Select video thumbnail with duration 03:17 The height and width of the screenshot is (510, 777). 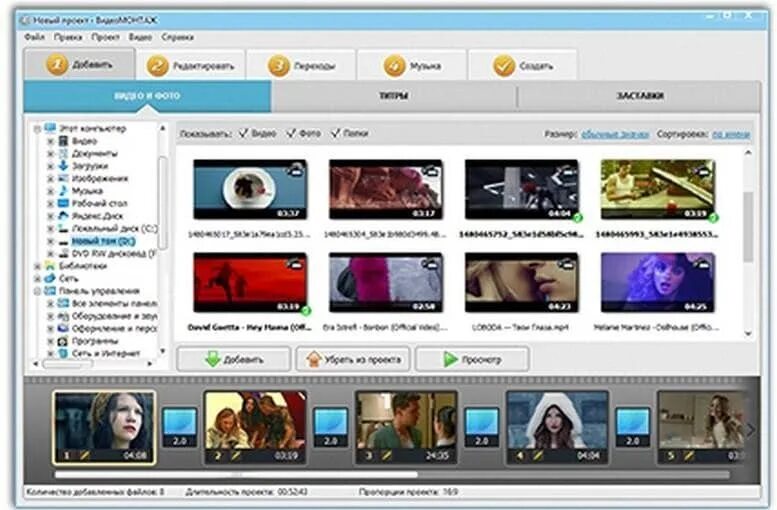386,189
